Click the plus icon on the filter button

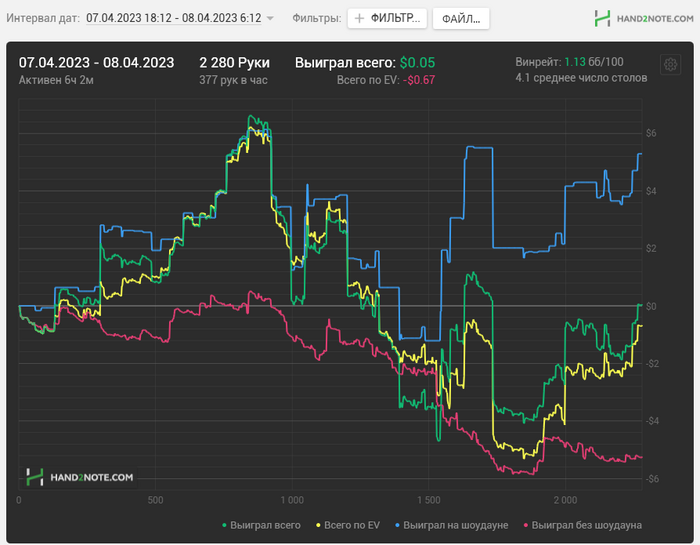(359, 18)
